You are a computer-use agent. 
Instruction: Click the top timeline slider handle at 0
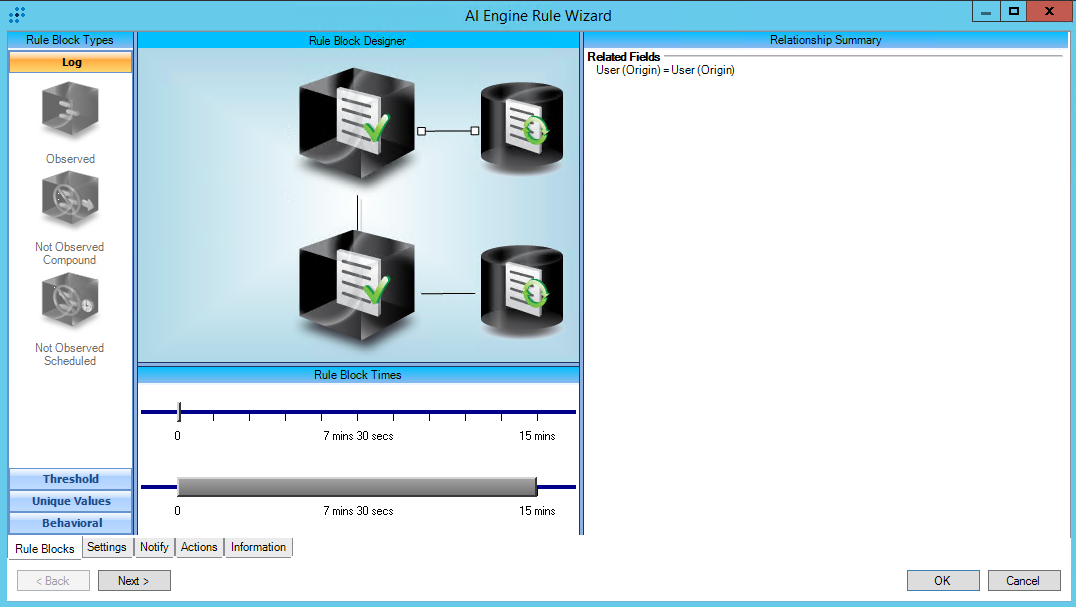[x=179, y=410]
